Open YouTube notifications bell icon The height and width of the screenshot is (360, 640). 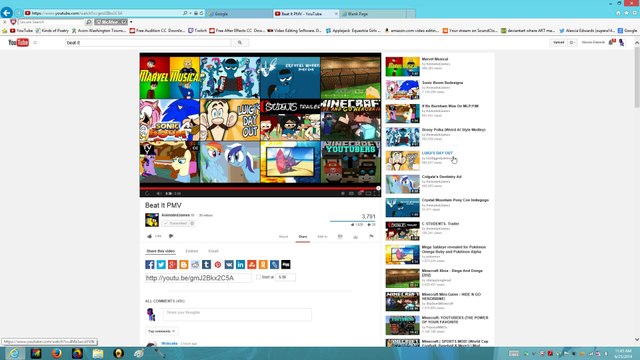click(611, 42)
